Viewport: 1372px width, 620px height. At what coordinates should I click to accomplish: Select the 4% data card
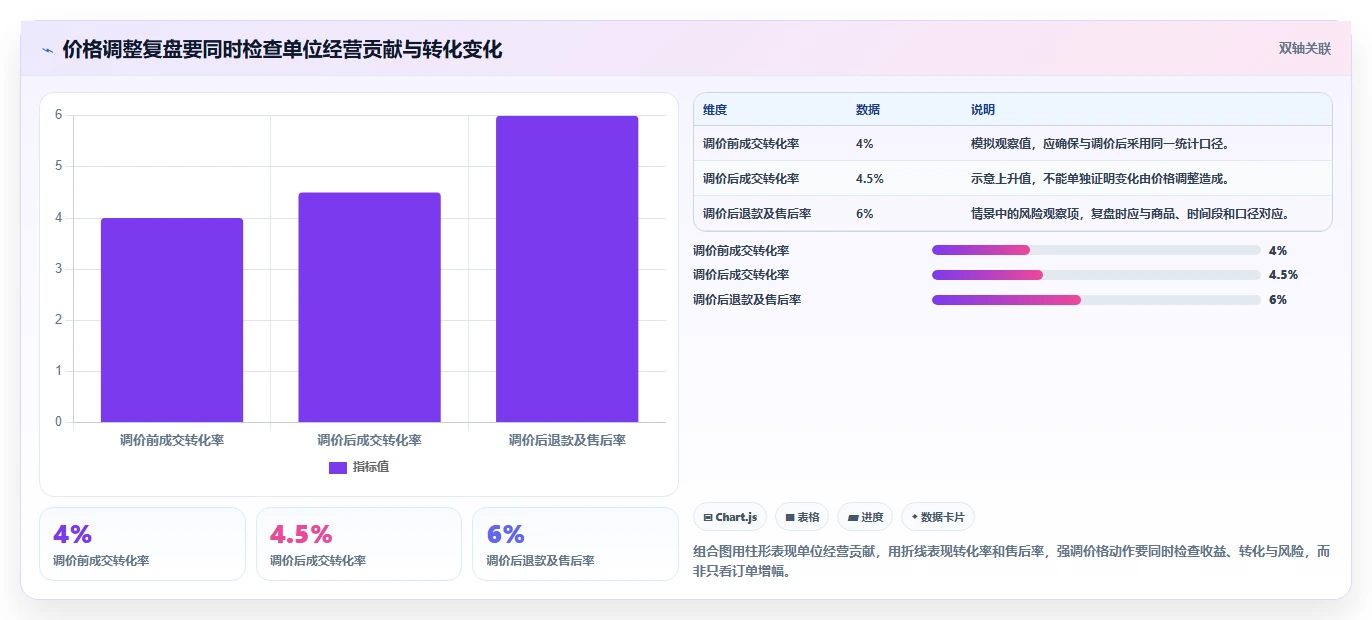click(x=142, y=544)
